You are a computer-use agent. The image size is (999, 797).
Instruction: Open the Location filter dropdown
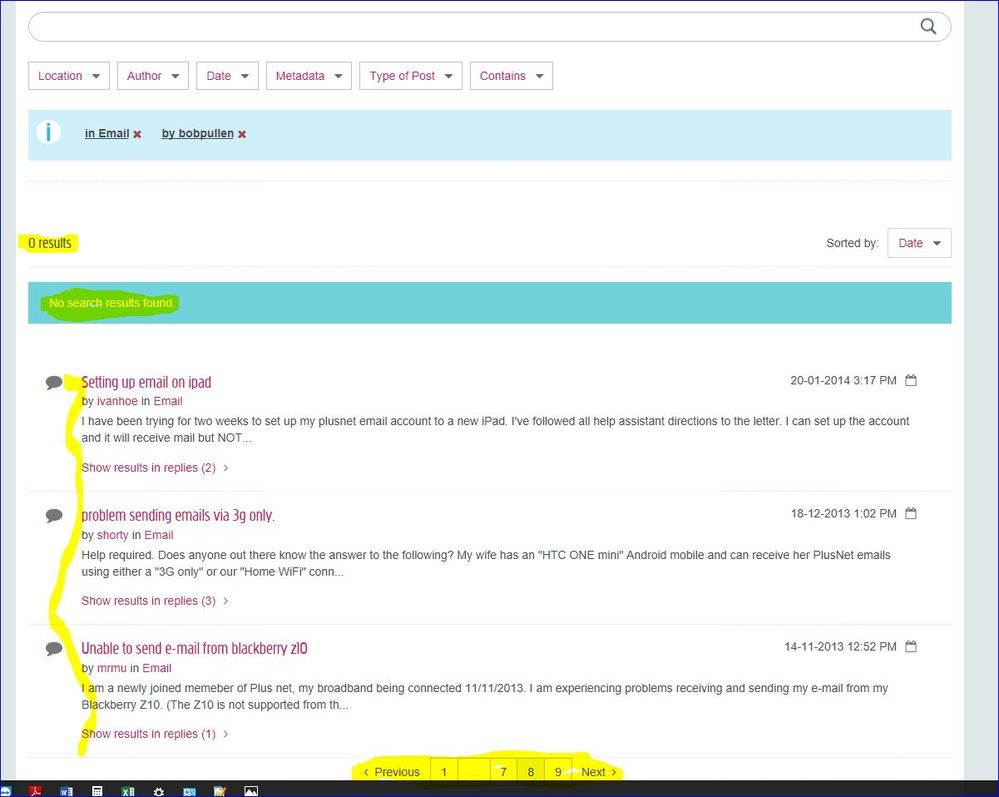68,75
